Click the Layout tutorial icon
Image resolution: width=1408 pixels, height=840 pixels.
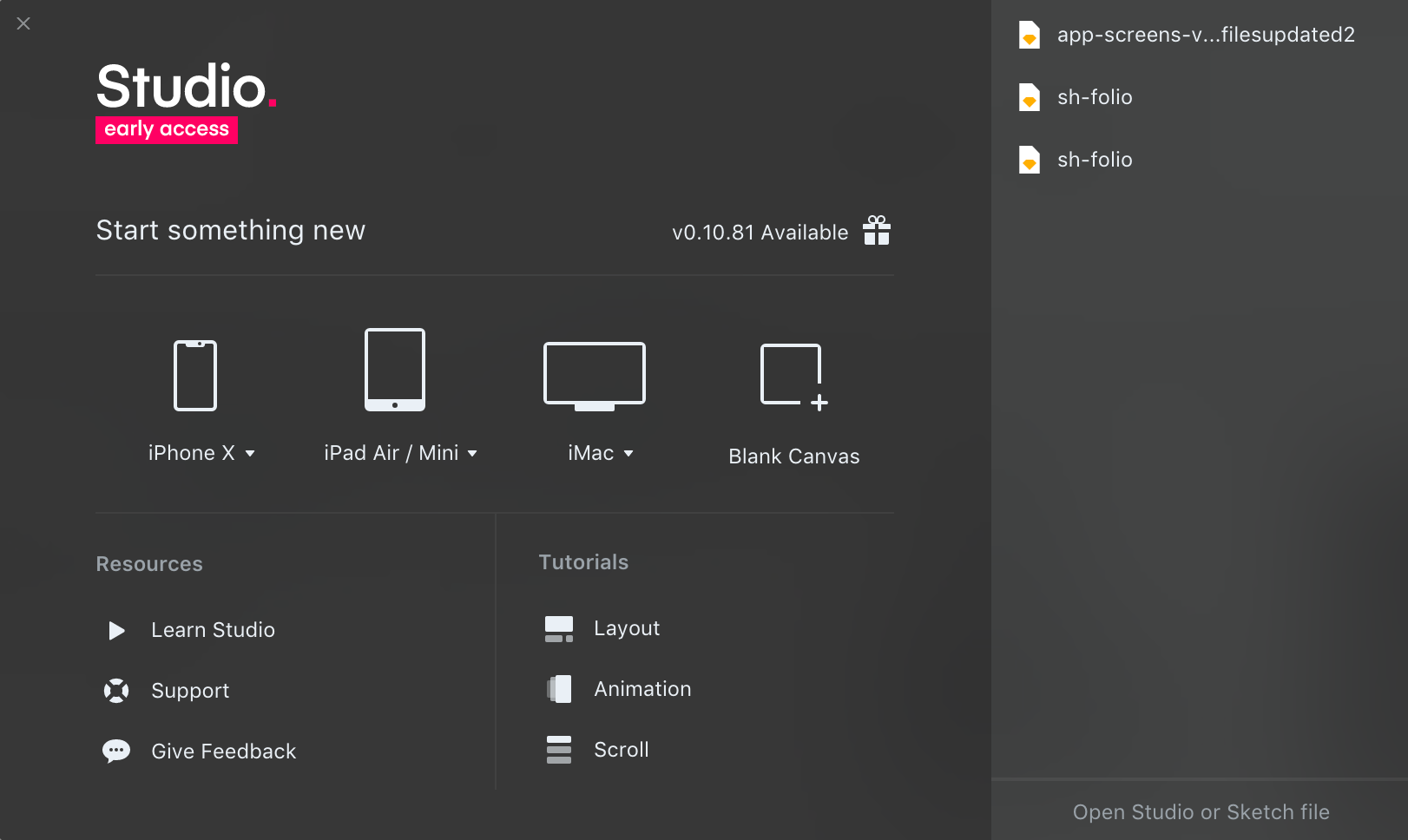(x=559, y=629)
